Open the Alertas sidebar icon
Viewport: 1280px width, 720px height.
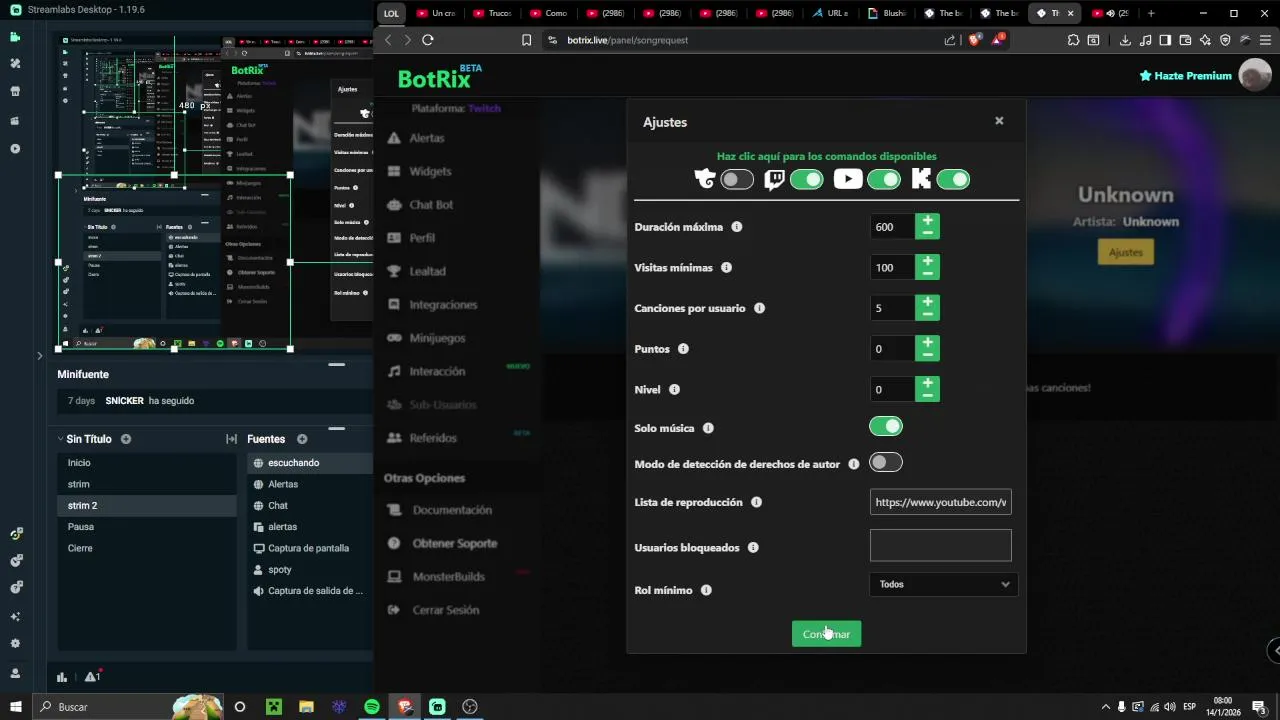pyautogui.click(x=394, y=138)
